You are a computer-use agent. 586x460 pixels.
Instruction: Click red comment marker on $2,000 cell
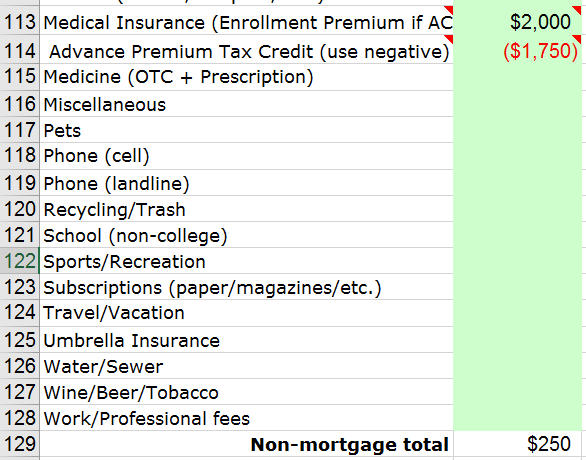pyautogui.click(x=577, y=10)
